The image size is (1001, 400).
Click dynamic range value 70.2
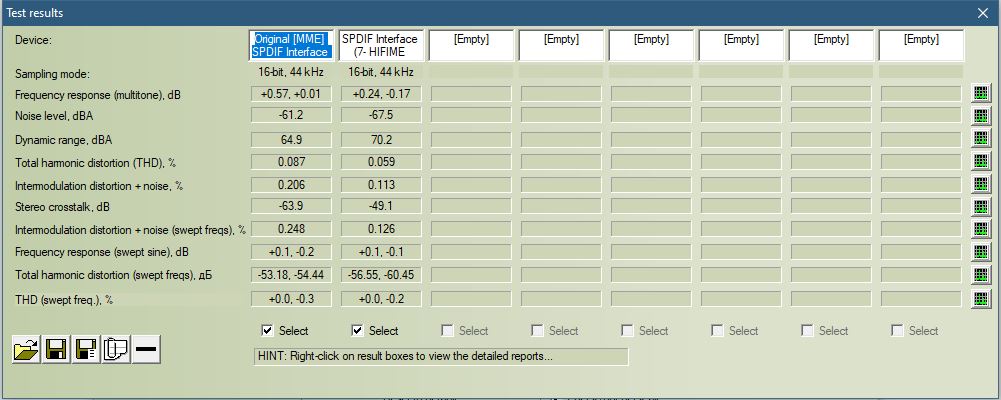(x=381, y=139)
